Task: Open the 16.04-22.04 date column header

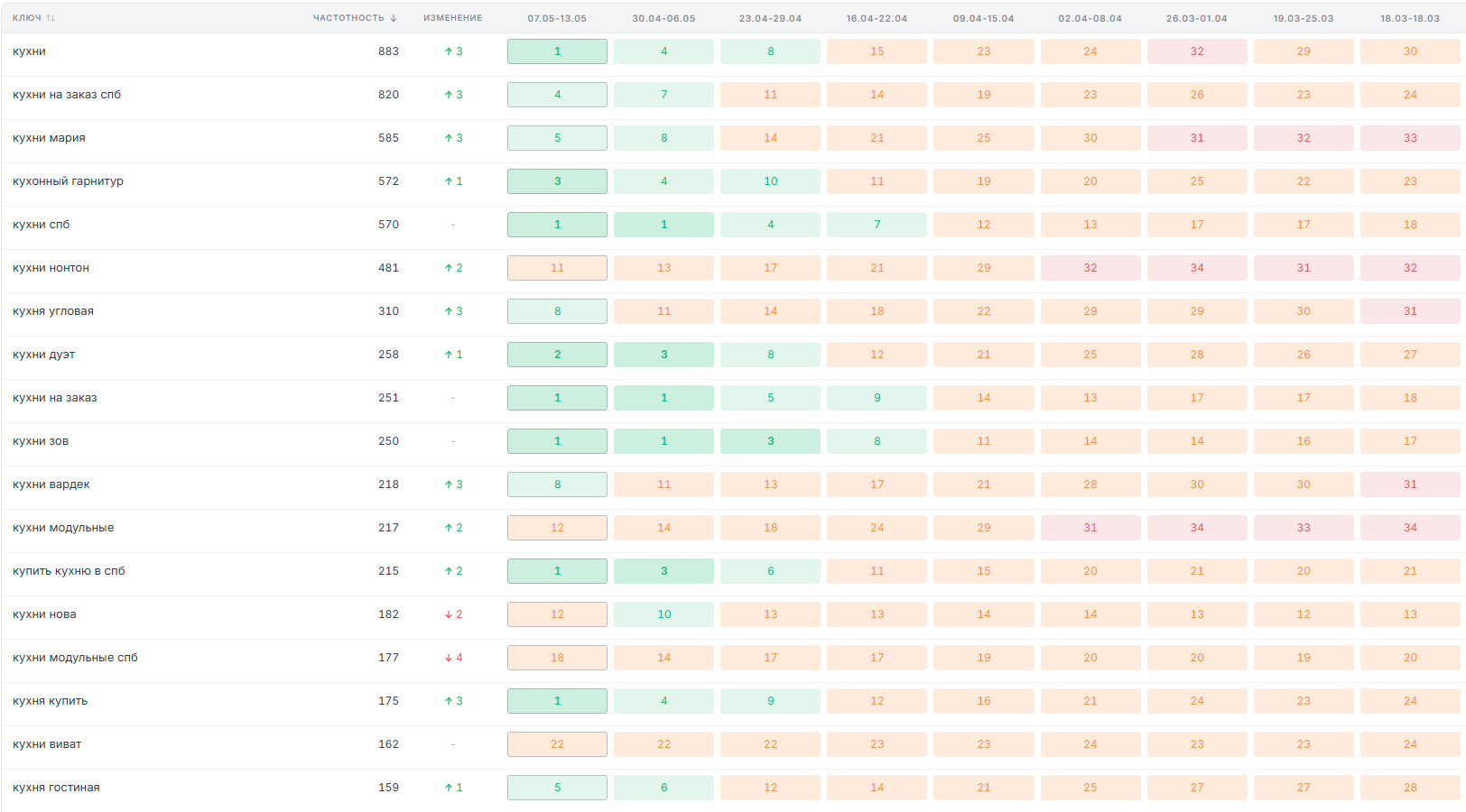Action: coord(877,18)
